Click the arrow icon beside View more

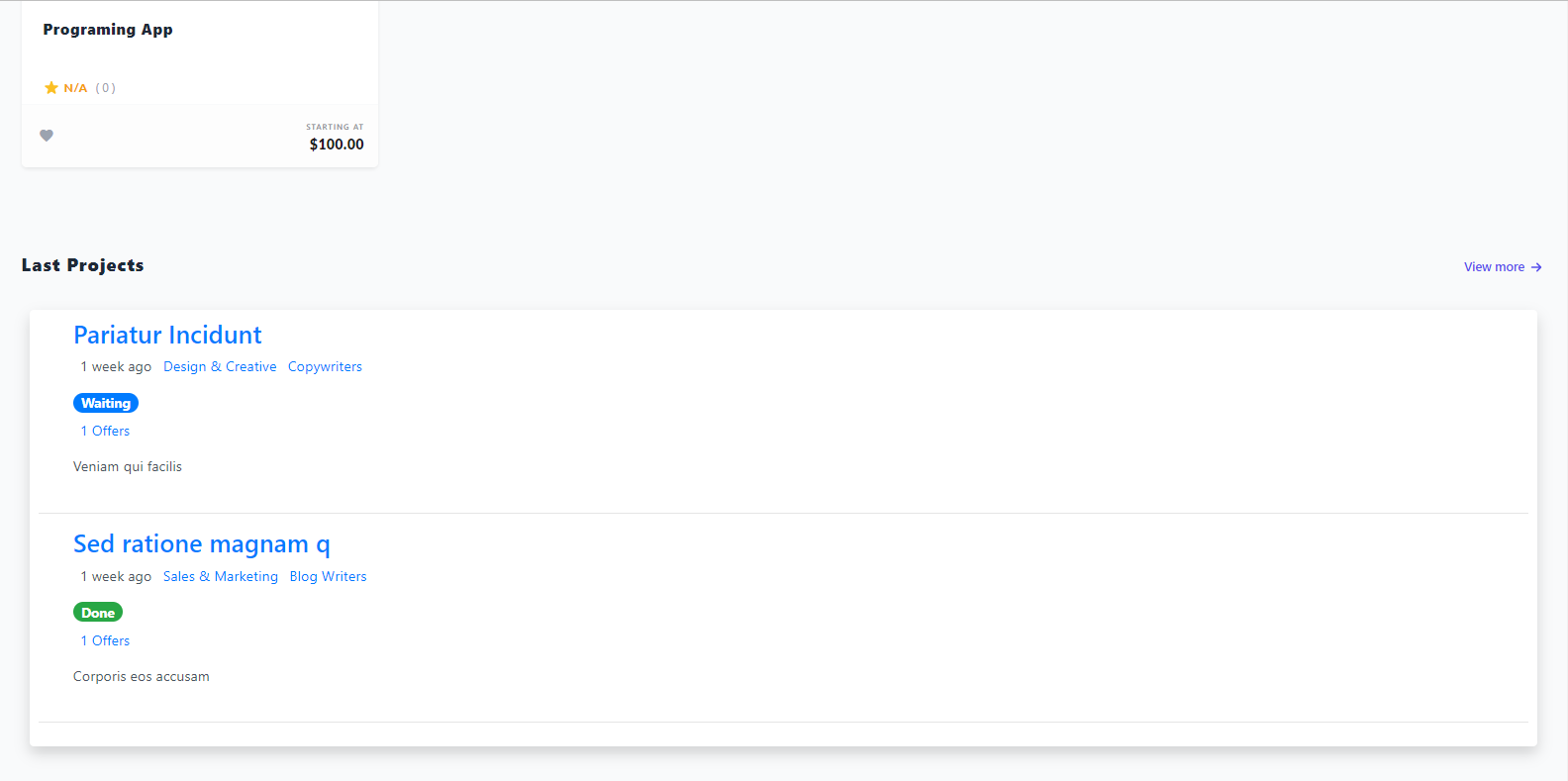point(1536,267)
